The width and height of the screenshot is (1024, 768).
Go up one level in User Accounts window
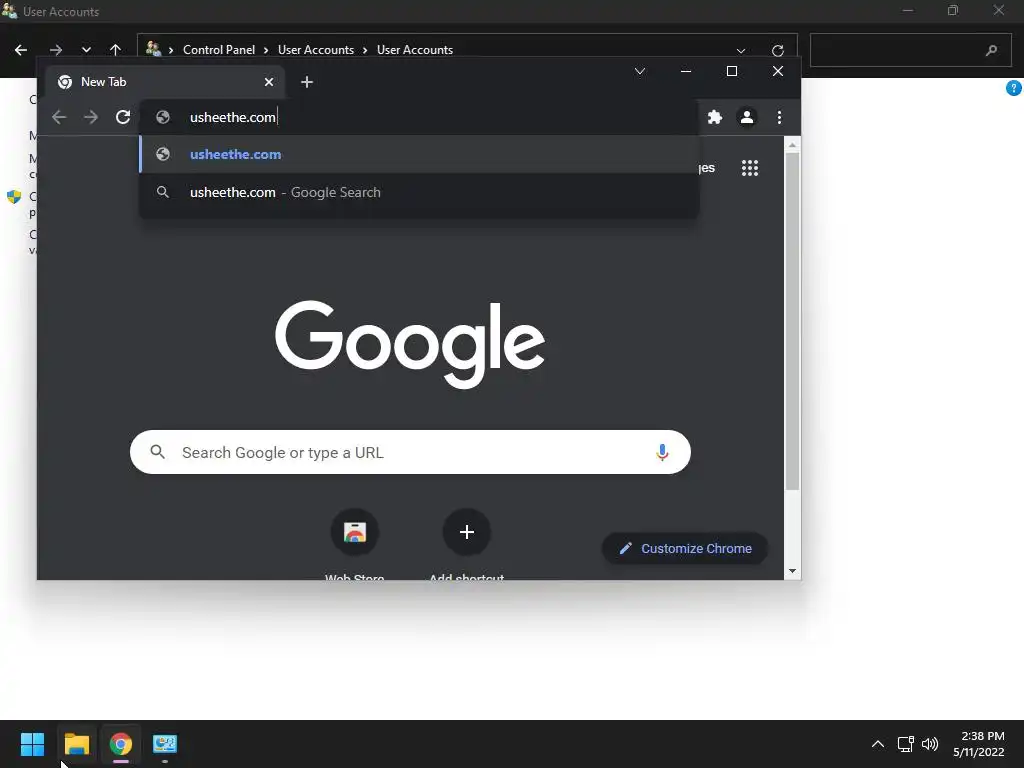click(x=116, y=50)
